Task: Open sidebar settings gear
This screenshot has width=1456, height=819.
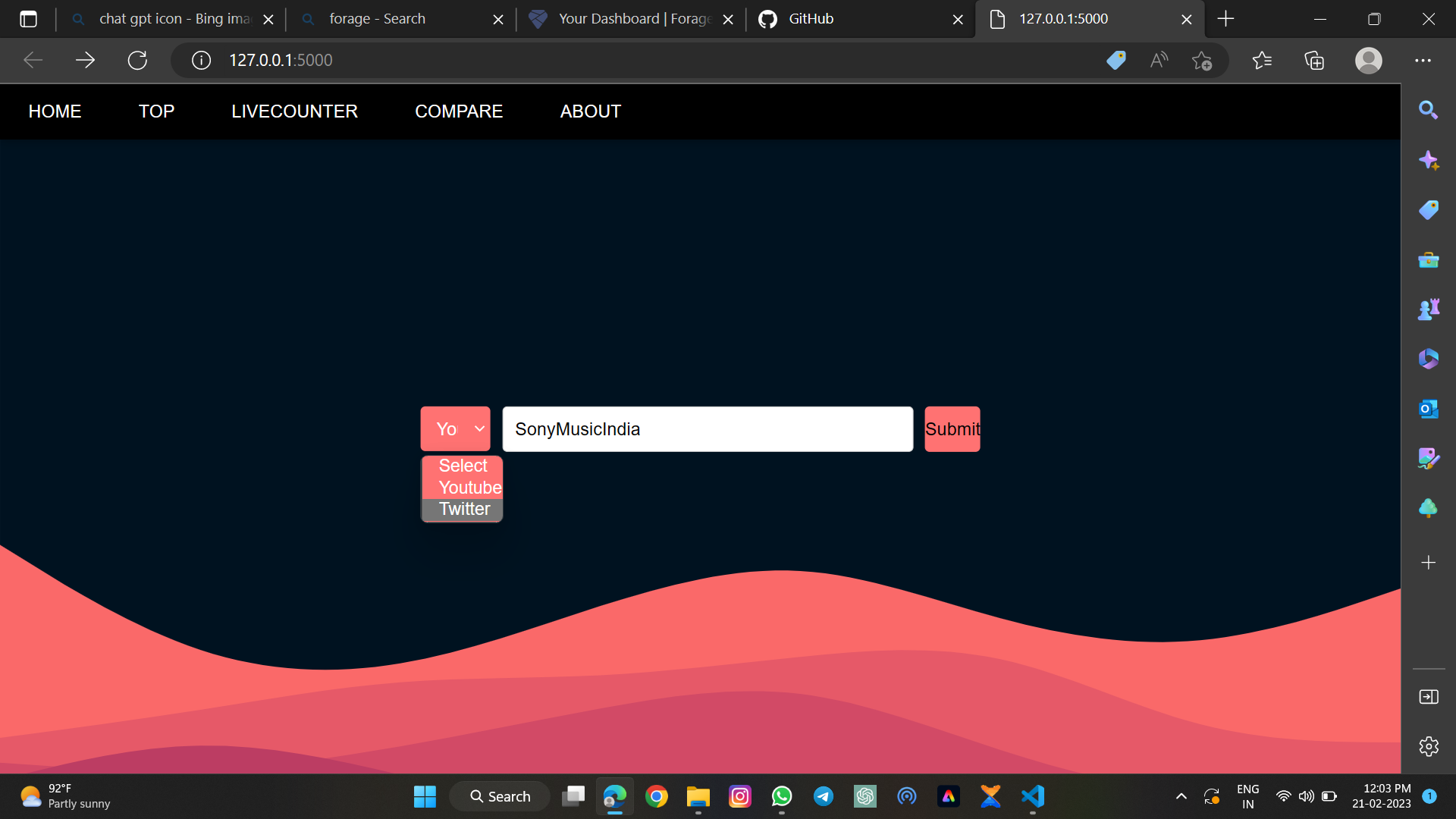Action: 1429,747
